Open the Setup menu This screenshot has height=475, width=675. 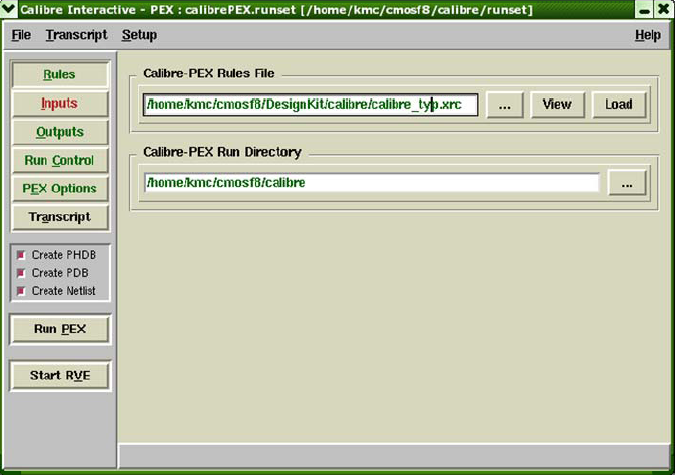tap(139, 35)
